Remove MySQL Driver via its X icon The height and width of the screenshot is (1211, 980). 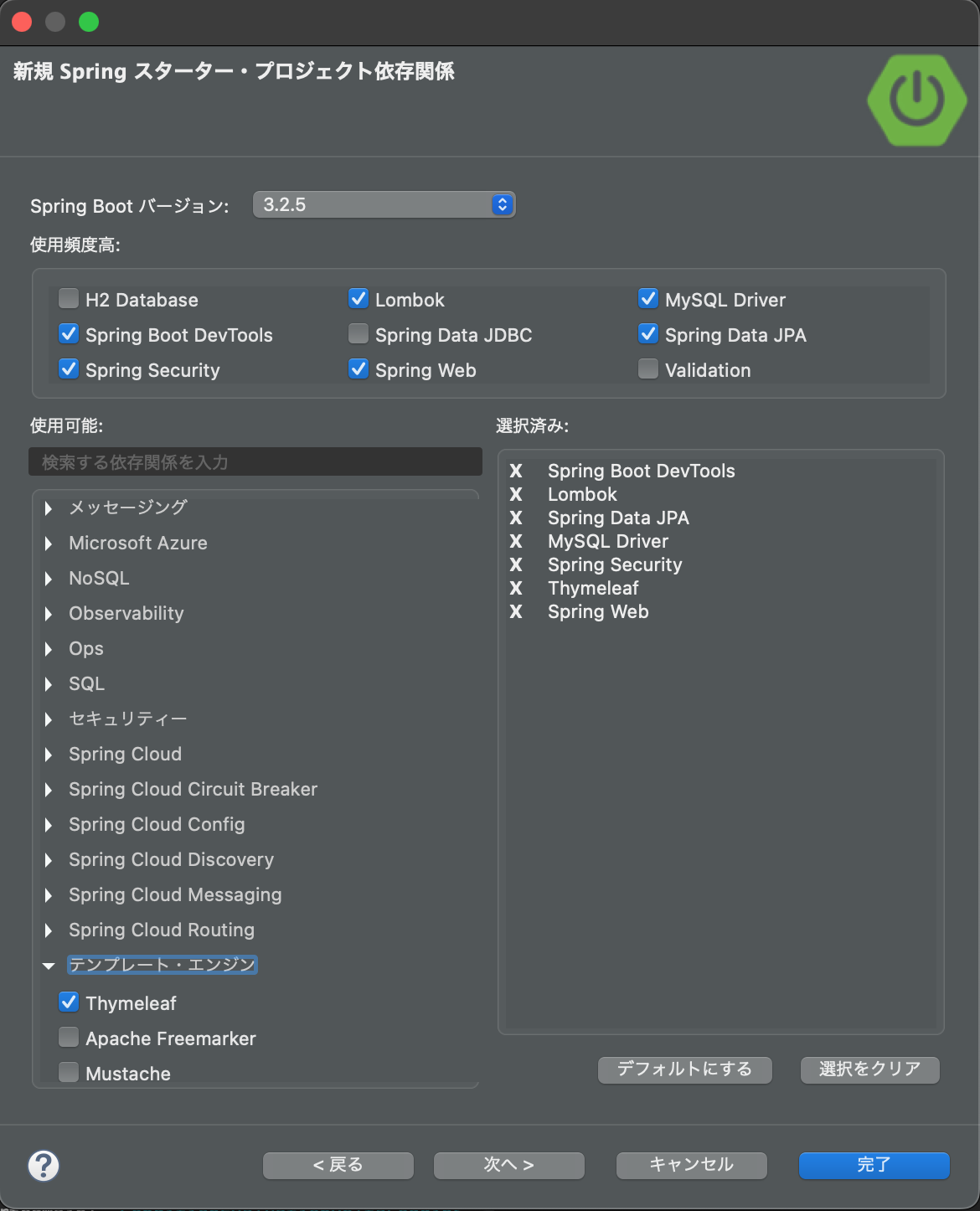(516, 541)
